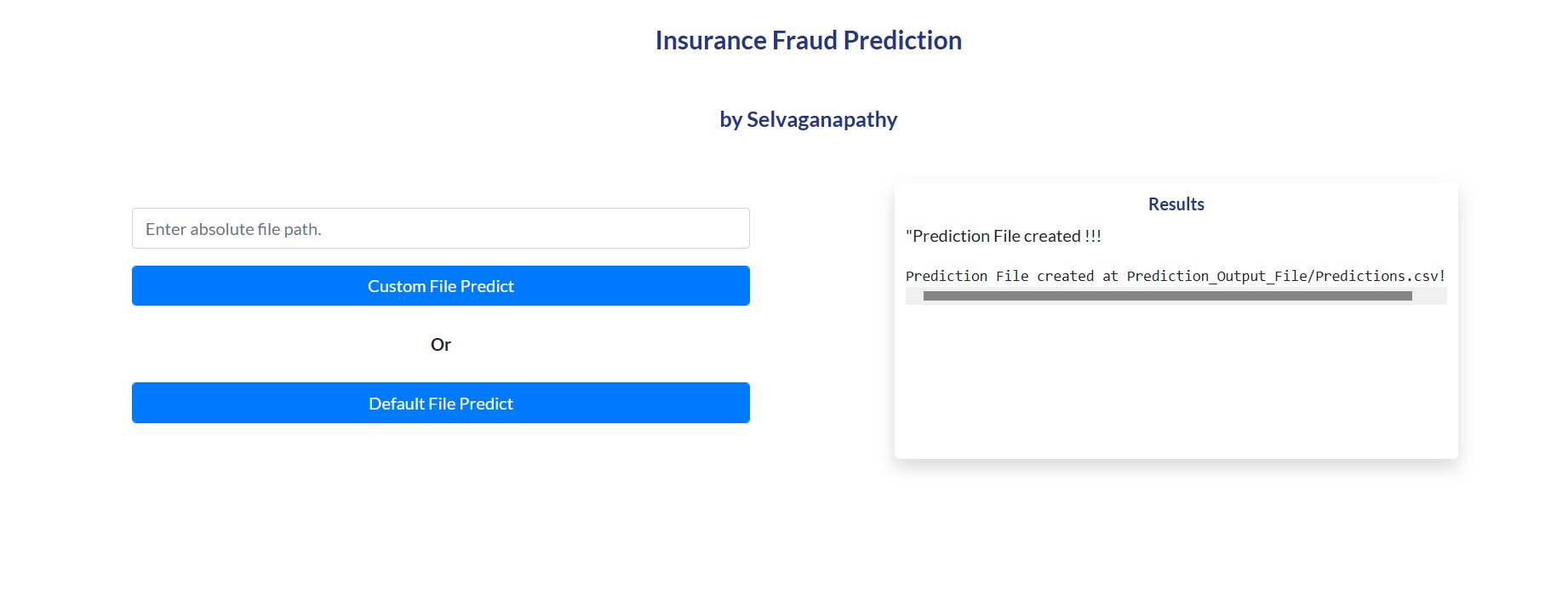
Task: Click the Results card body
Action: click(1176, 383)
